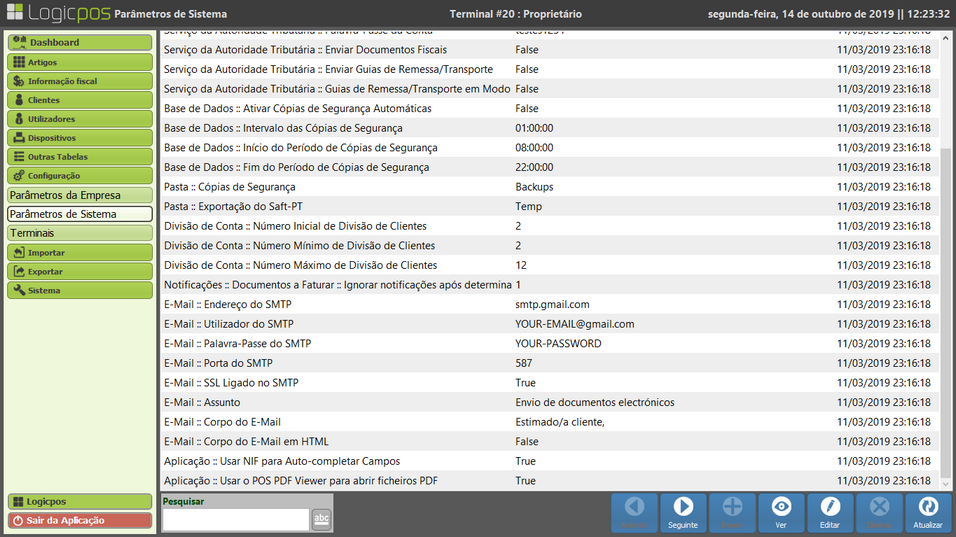The height and width of the screenshot is (537, 956).
Task: Refresh the list with the Atualizar icon
Action: click(x=928, y=507)
